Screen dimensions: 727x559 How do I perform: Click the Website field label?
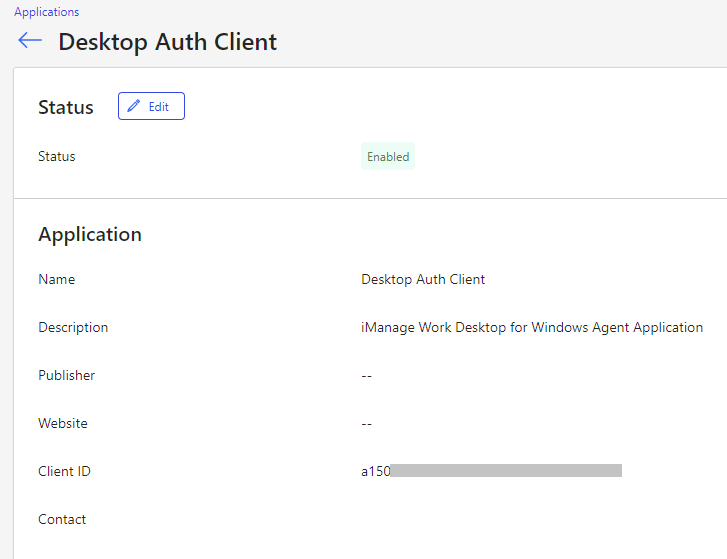(63, 424)
